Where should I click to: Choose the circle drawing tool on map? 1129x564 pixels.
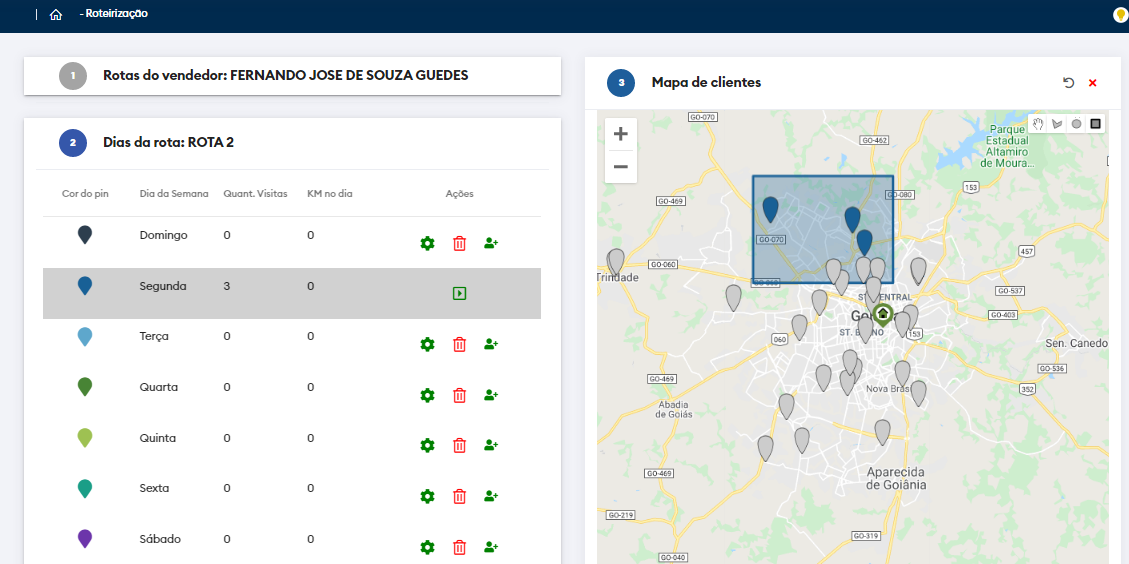1076,124
